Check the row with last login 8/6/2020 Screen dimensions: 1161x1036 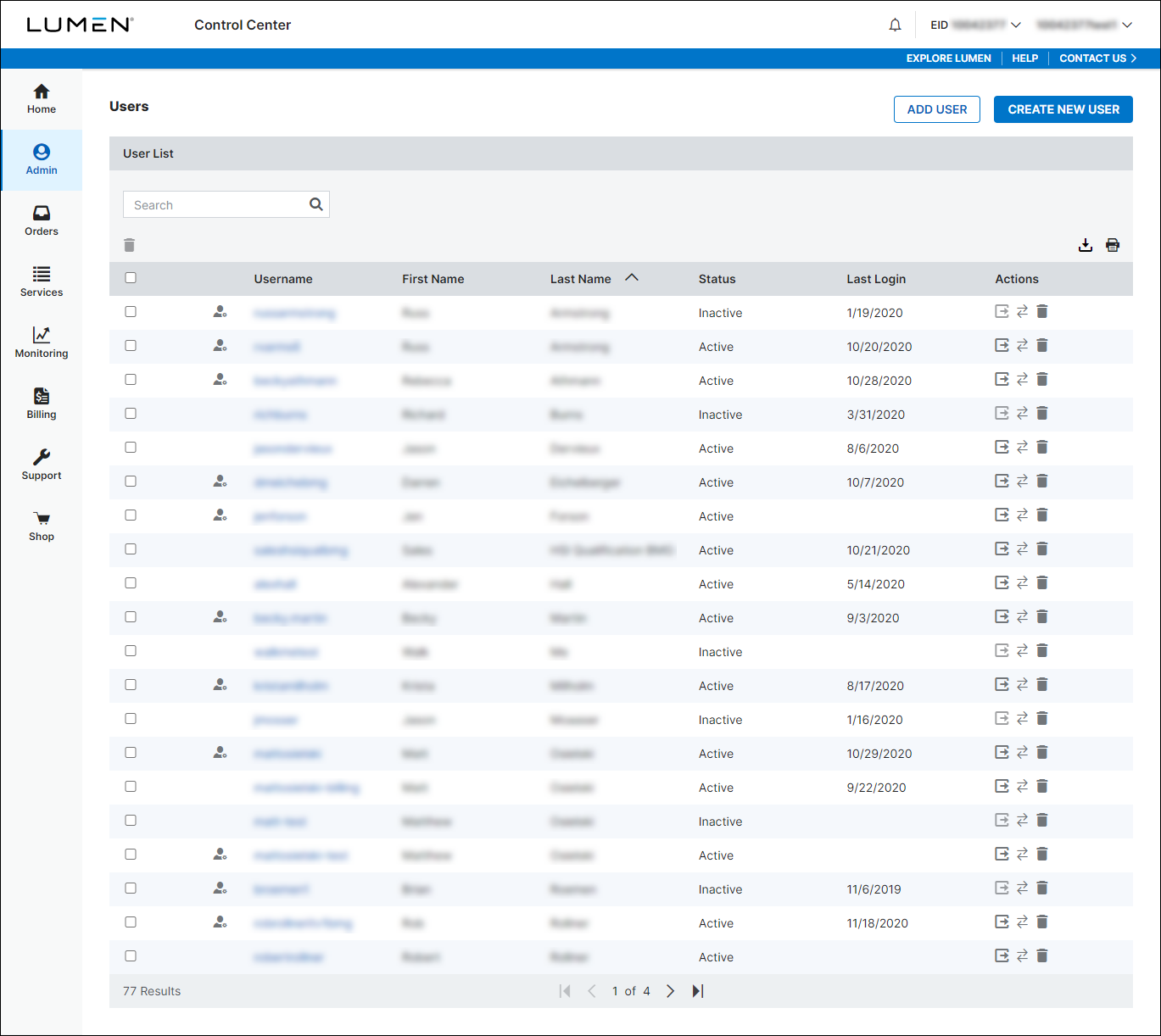[131, 447]
